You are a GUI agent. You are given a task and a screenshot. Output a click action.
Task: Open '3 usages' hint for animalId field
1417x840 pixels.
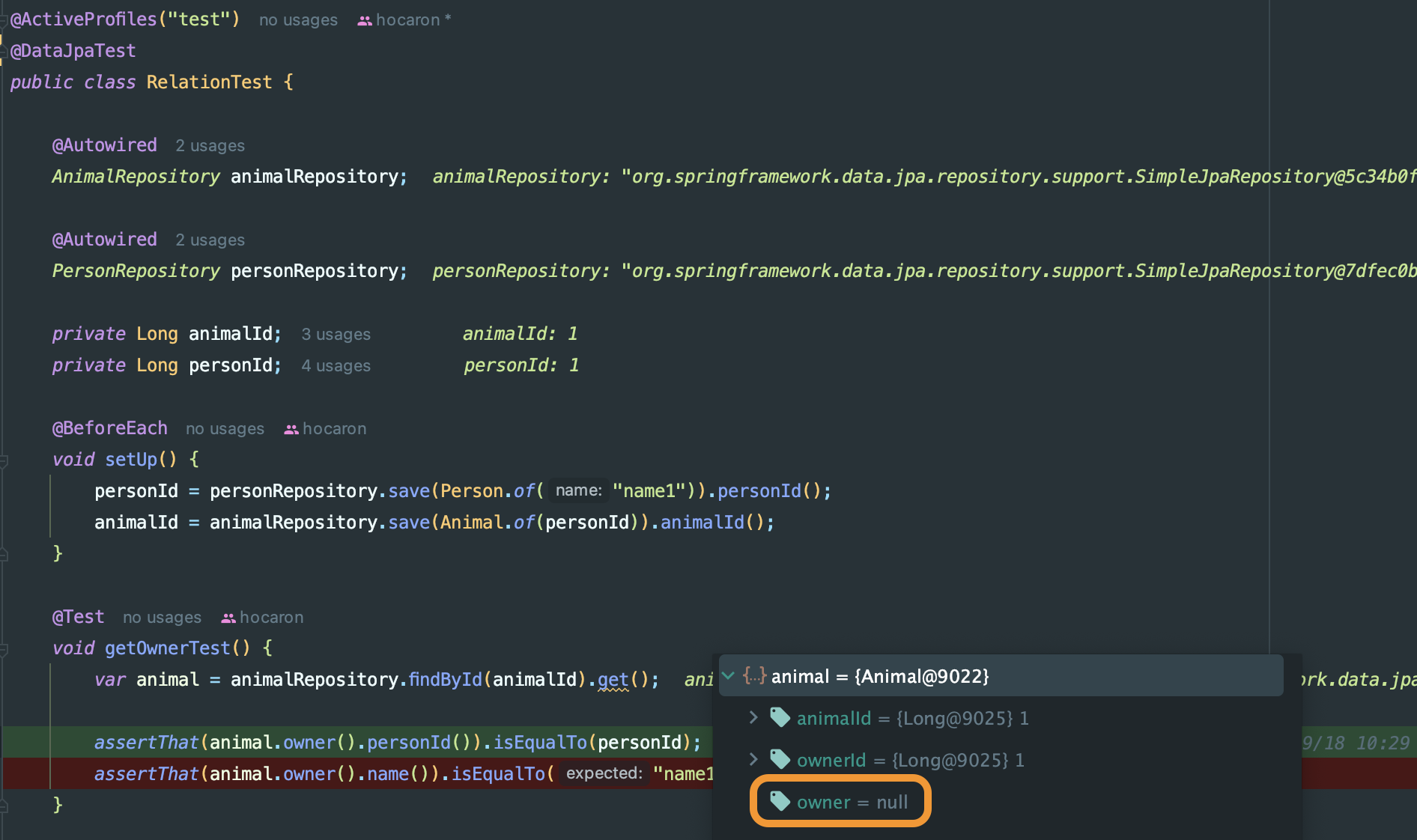tap(336, 334)
